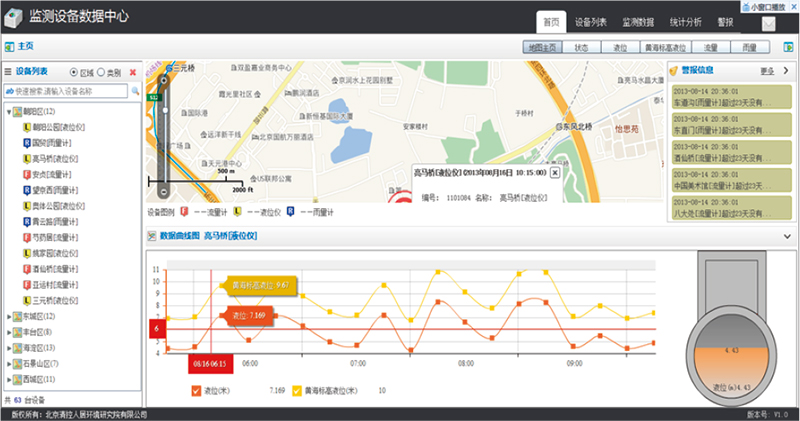This screenshot has width=800, height=421.
Task: Toggle the 液位(米) legend checkbox
Action: [196, 390]
